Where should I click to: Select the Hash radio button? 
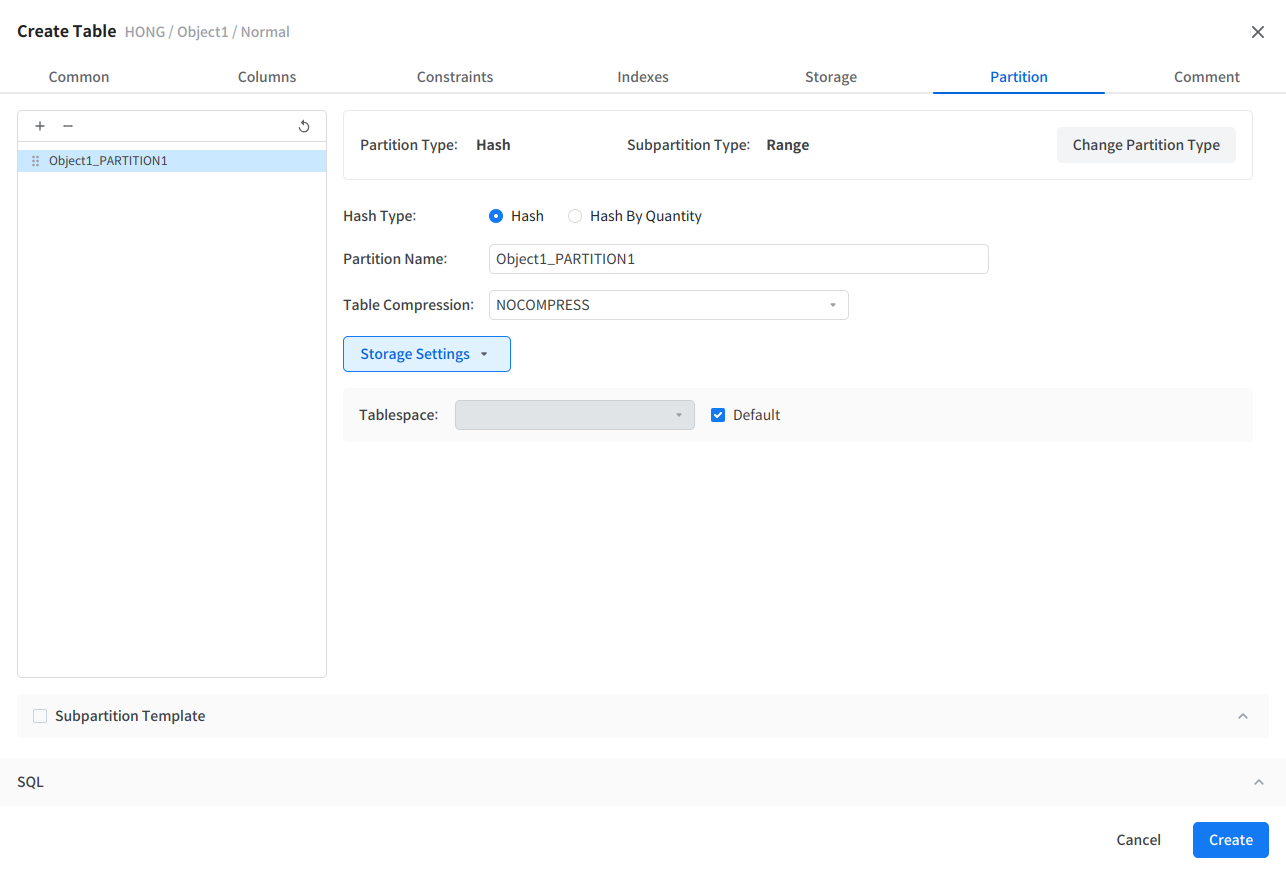(x=496, y=216)
